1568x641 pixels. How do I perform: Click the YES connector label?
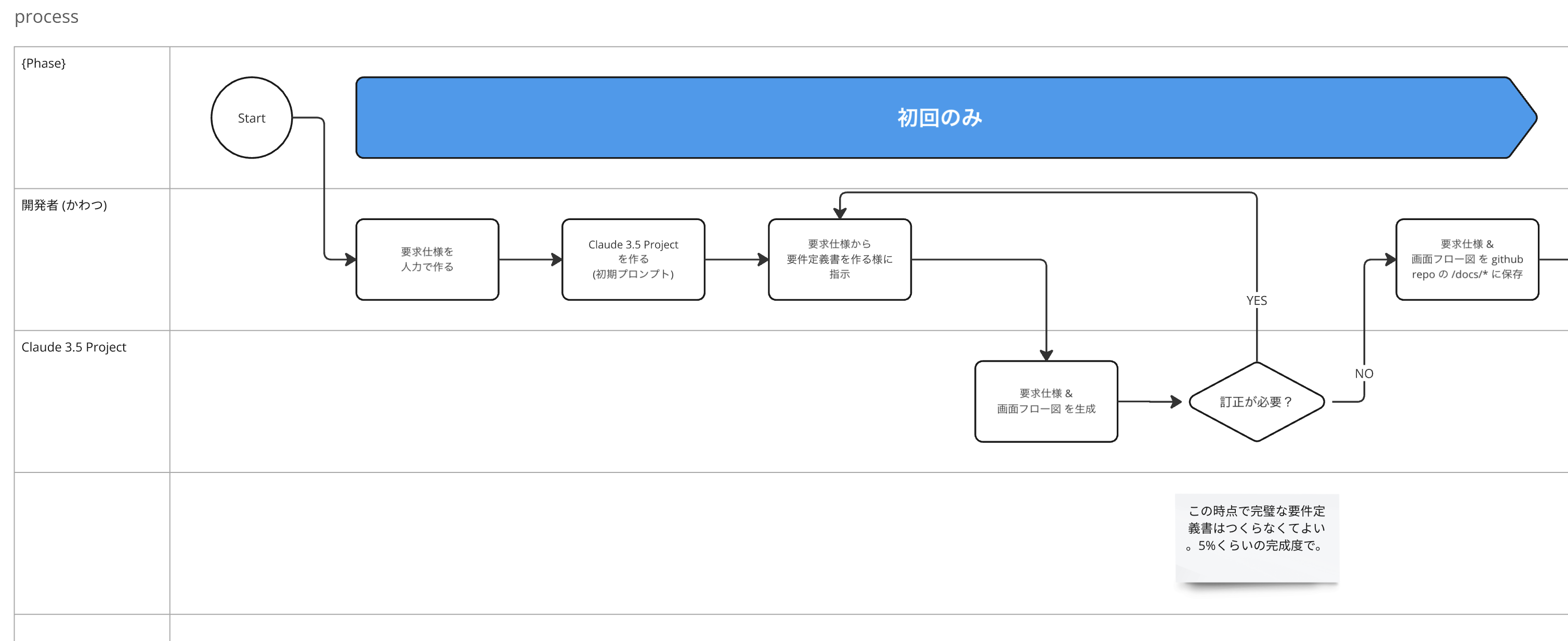pyautogui.click(x=1257, y=300)
